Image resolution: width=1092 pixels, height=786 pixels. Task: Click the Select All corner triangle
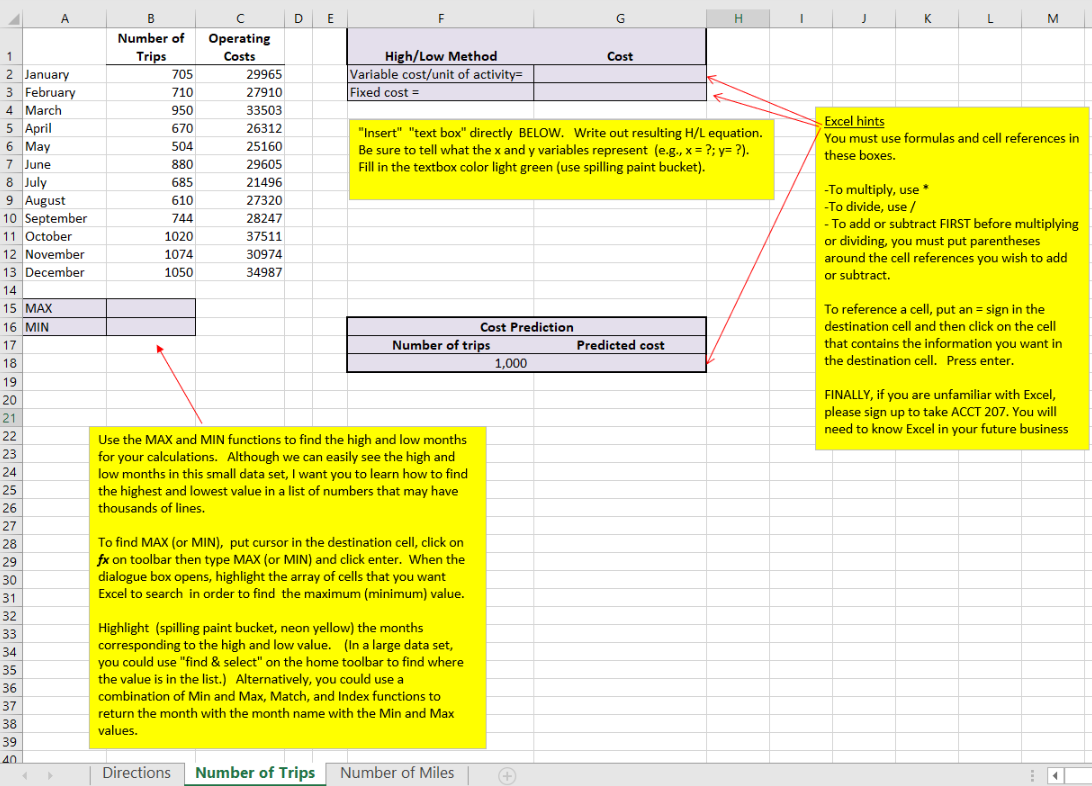(x=14, y=19)
